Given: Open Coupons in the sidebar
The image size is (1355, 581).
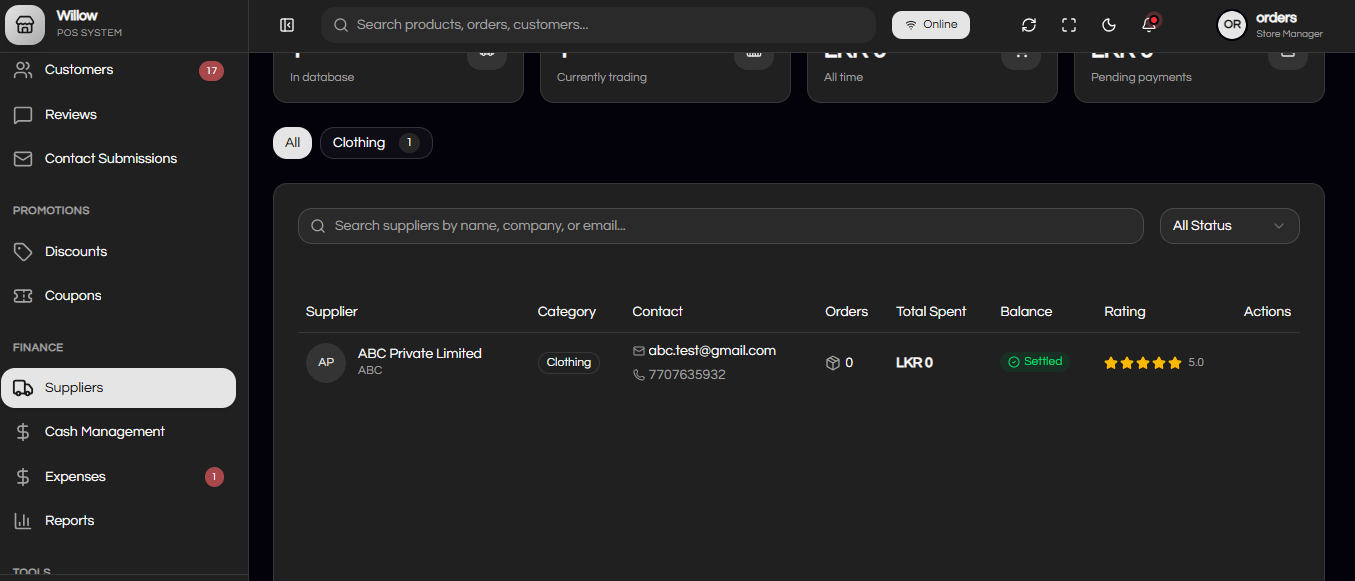Looking at the screenshot, I should pos(118,296).
